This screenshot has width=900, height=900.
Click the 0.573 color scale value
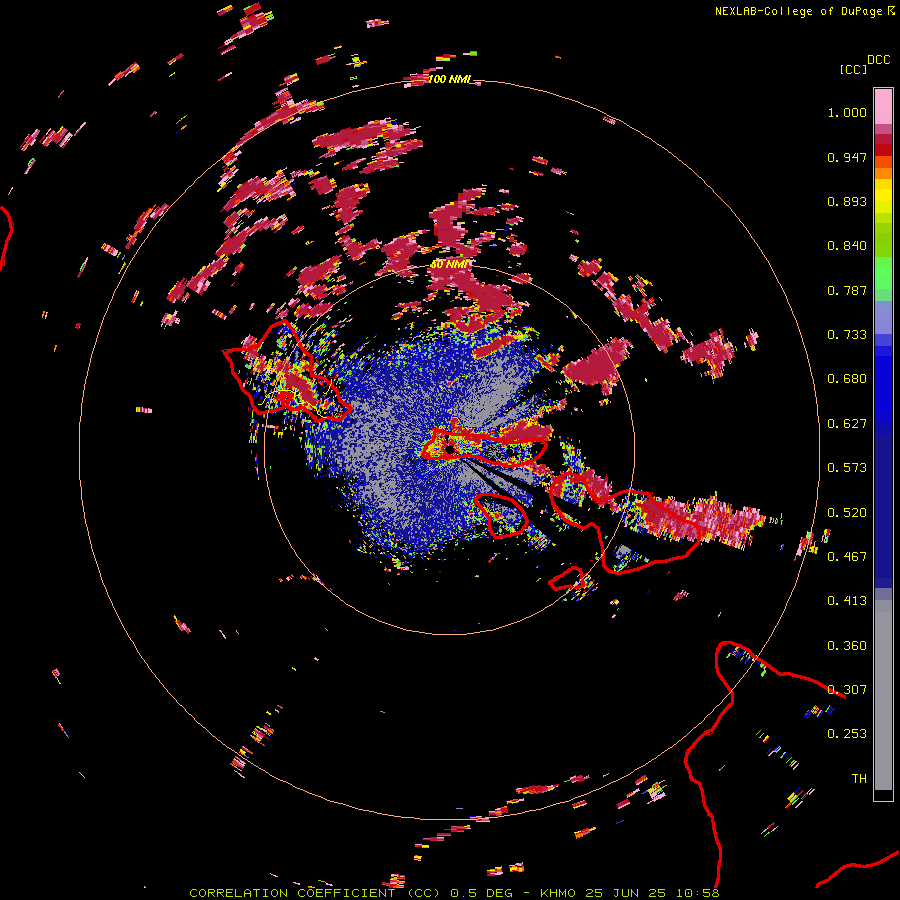pos(847,468)
